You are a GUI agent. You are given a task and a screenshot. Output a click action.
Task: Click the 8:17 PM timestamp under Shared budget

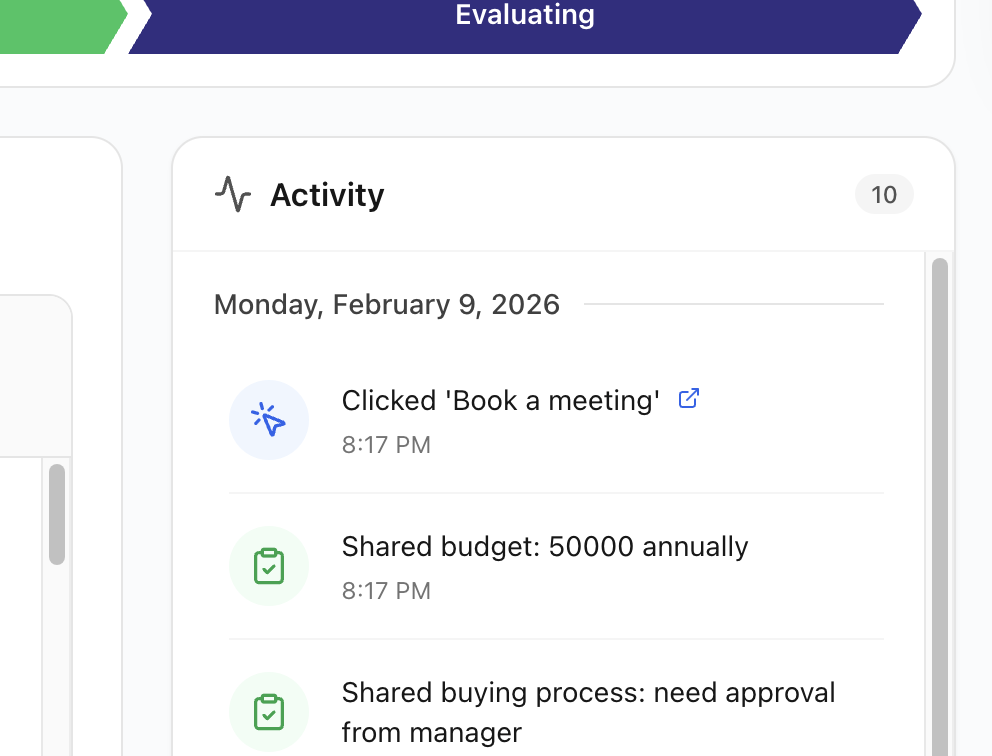(386, 591)
